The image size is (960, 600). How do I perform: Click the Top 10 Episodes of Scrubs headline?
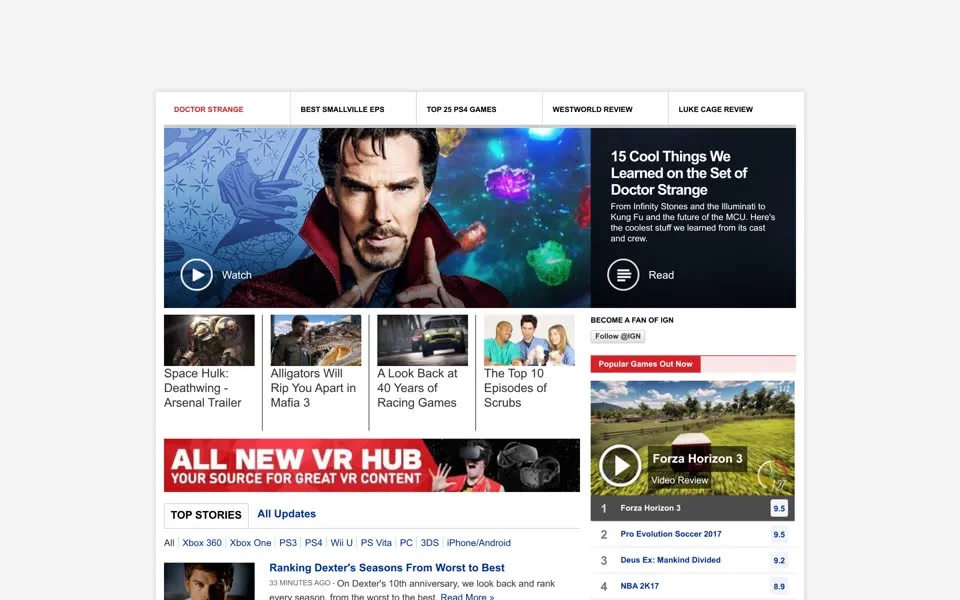(515, 388)
